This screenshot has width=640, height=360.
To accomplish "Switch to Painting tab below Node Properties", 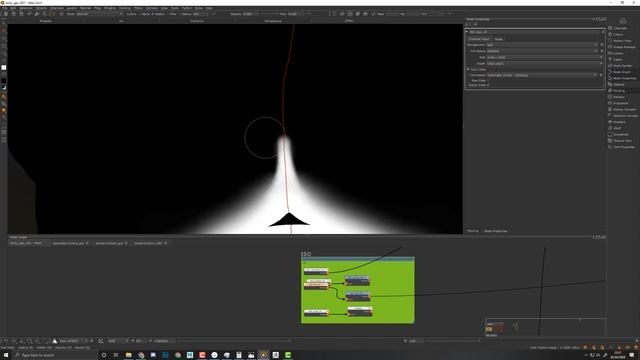I will [473, 231].
